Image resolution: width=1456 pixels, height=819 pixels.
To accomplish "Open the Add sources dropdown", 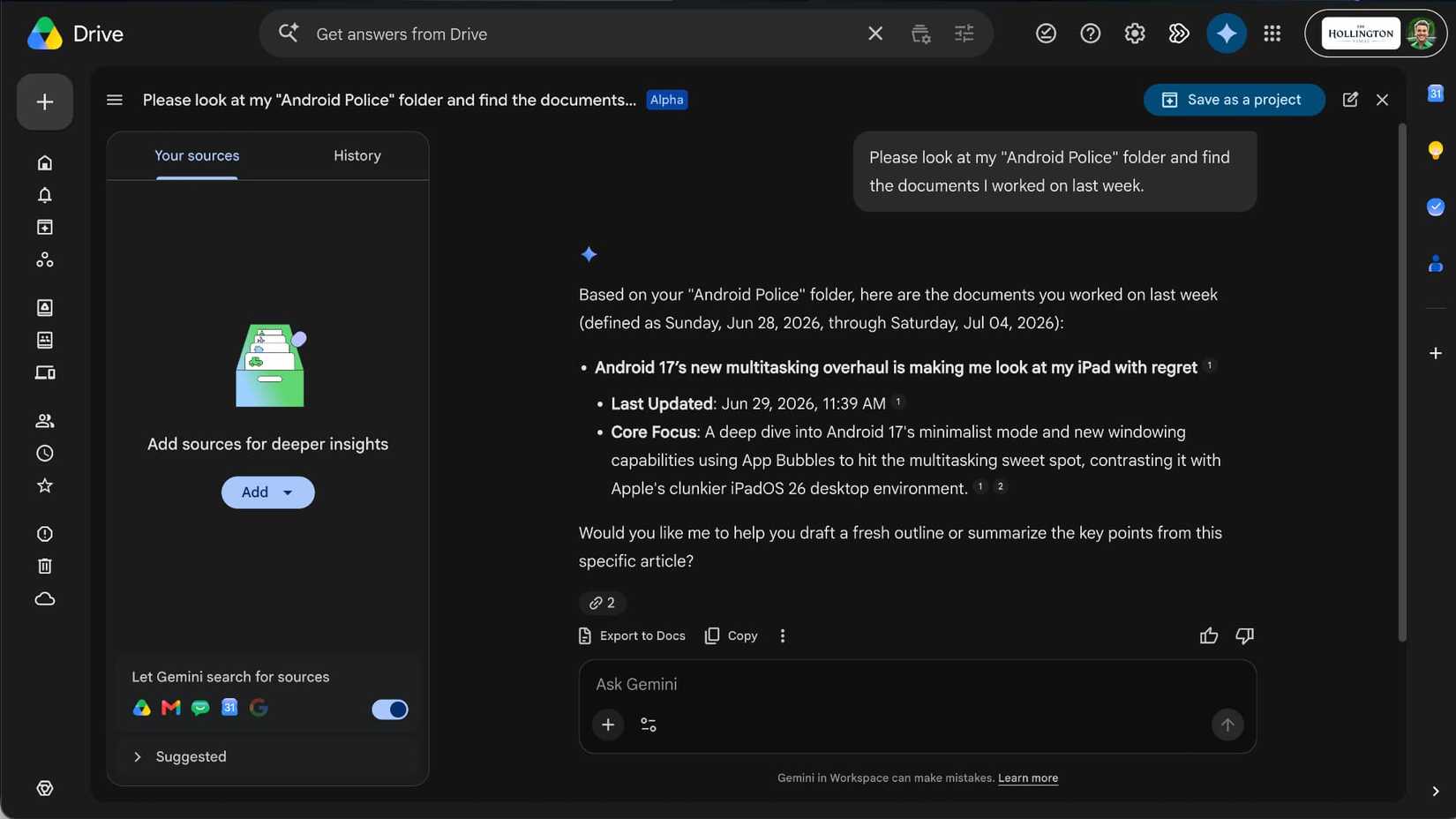I will coord(267,492).
